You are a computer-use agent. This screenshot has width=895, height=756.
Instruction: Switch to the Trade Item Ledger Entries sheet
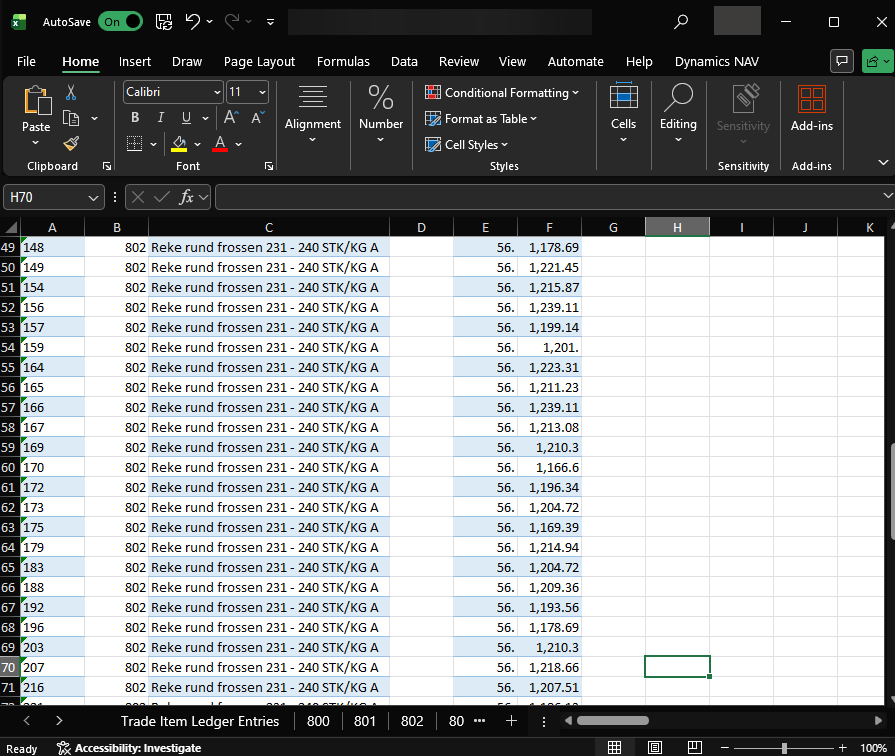[200, 720]
